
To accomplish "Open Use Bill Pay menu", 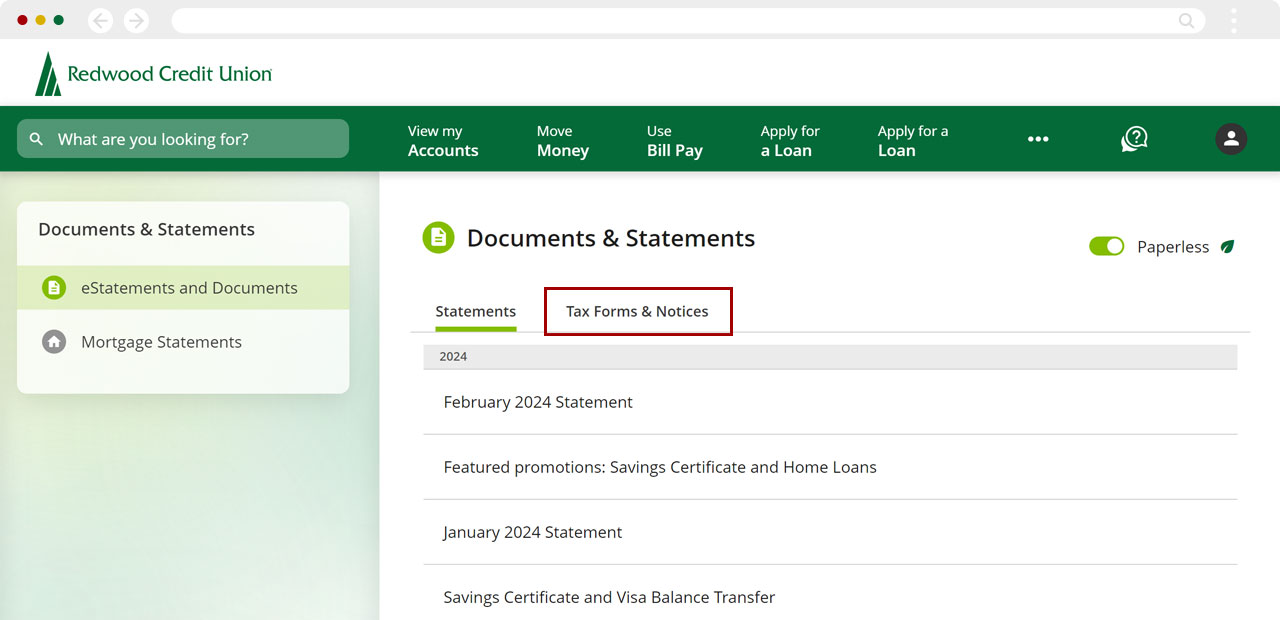I will point(675,141).
